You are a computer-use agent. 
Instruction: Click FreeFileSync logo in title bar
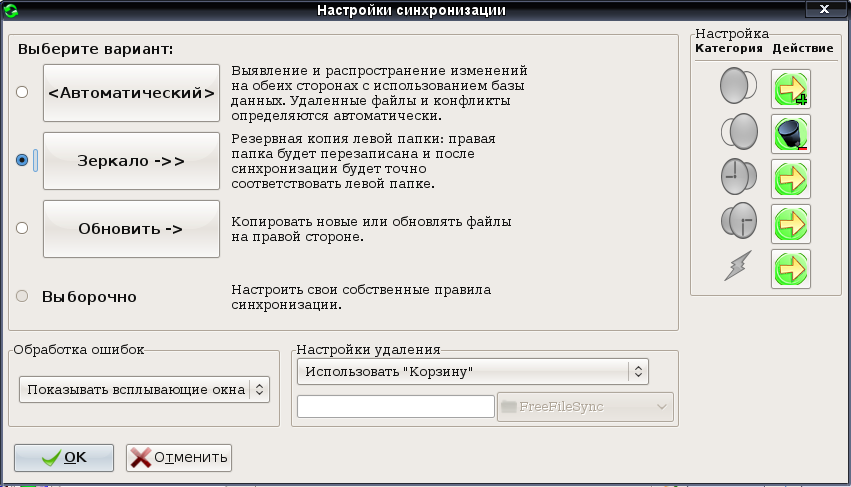(x=10, y=10)
